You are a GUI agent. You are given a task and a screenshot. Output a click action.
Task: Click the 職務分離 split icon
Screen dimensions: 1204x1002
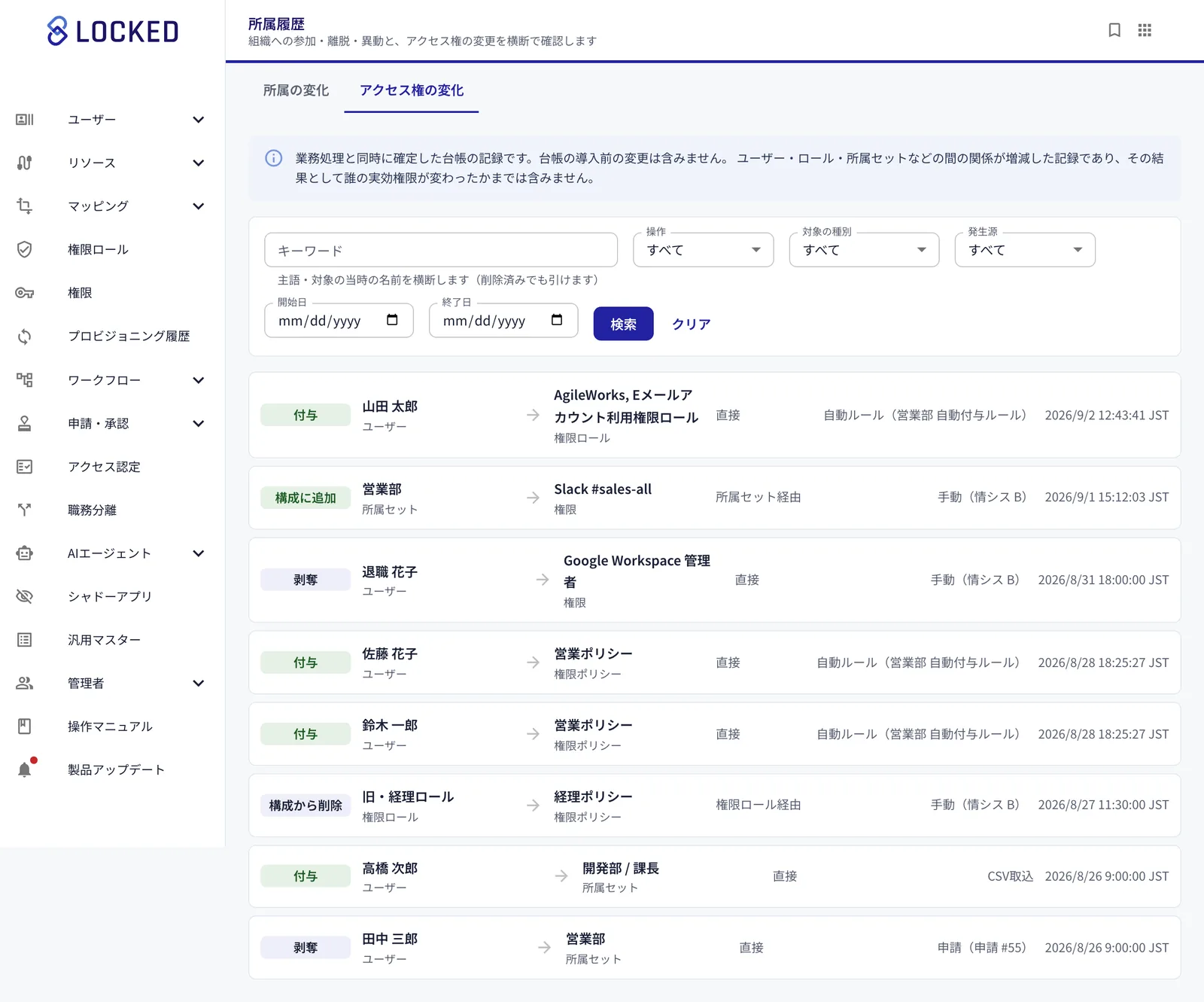(25, 510)
